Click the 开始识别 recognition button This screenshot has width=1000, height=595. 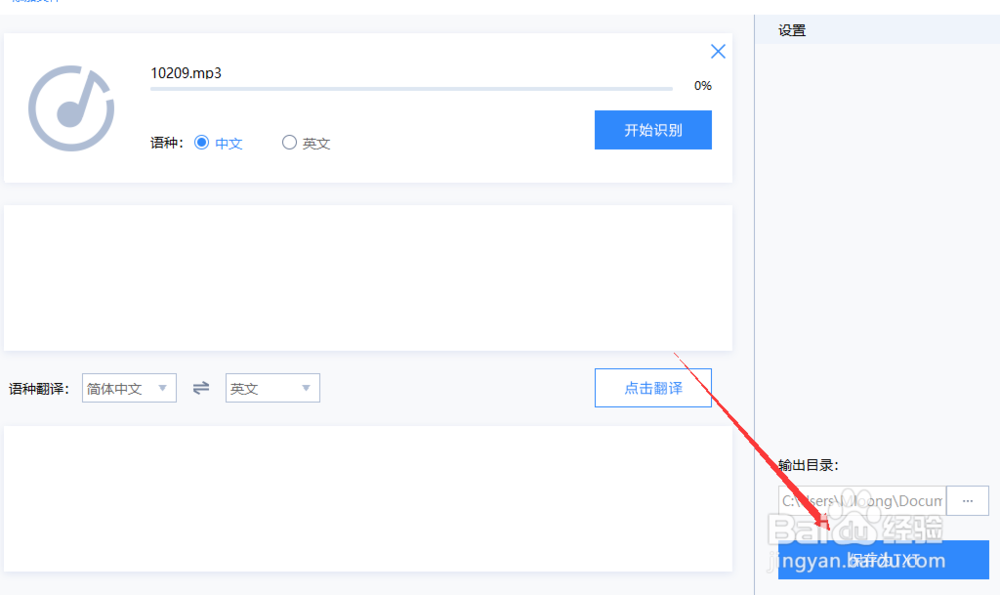coord(653,129)
